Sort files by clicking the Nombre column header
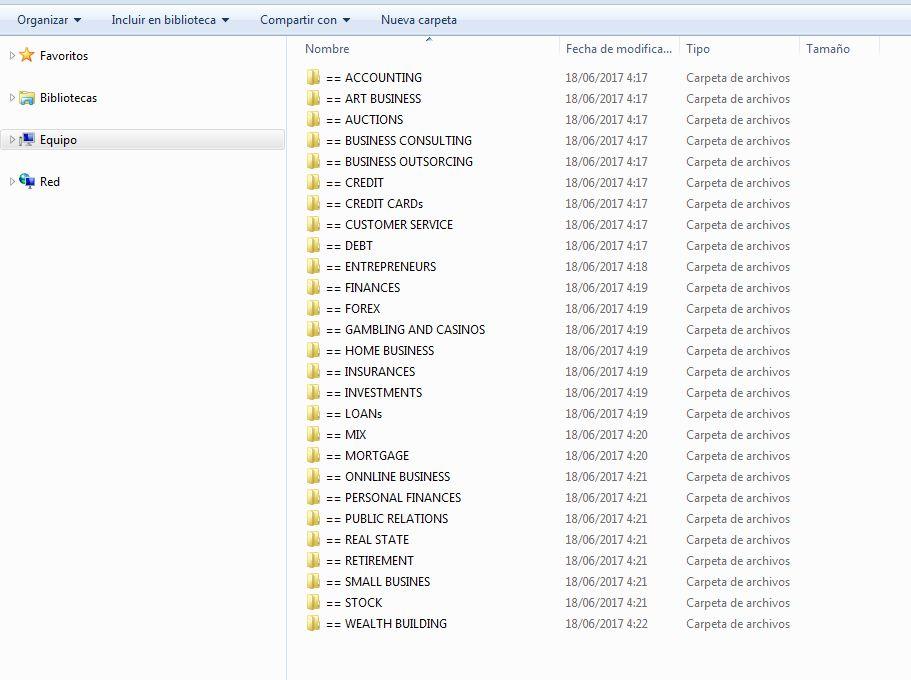This screenshot has width=911, height=680. (x=325, y=48)
